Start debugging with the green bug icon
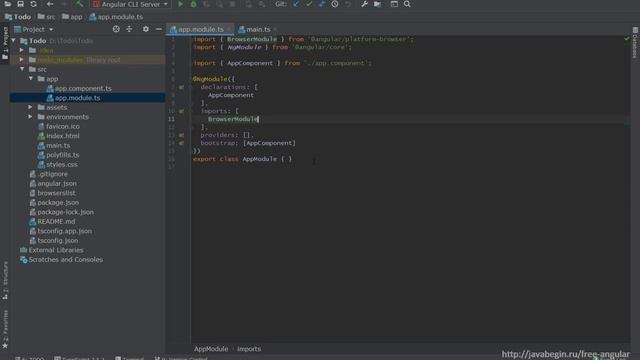The image size is (640, 360). pyautogui.click(x=193, y=4)
